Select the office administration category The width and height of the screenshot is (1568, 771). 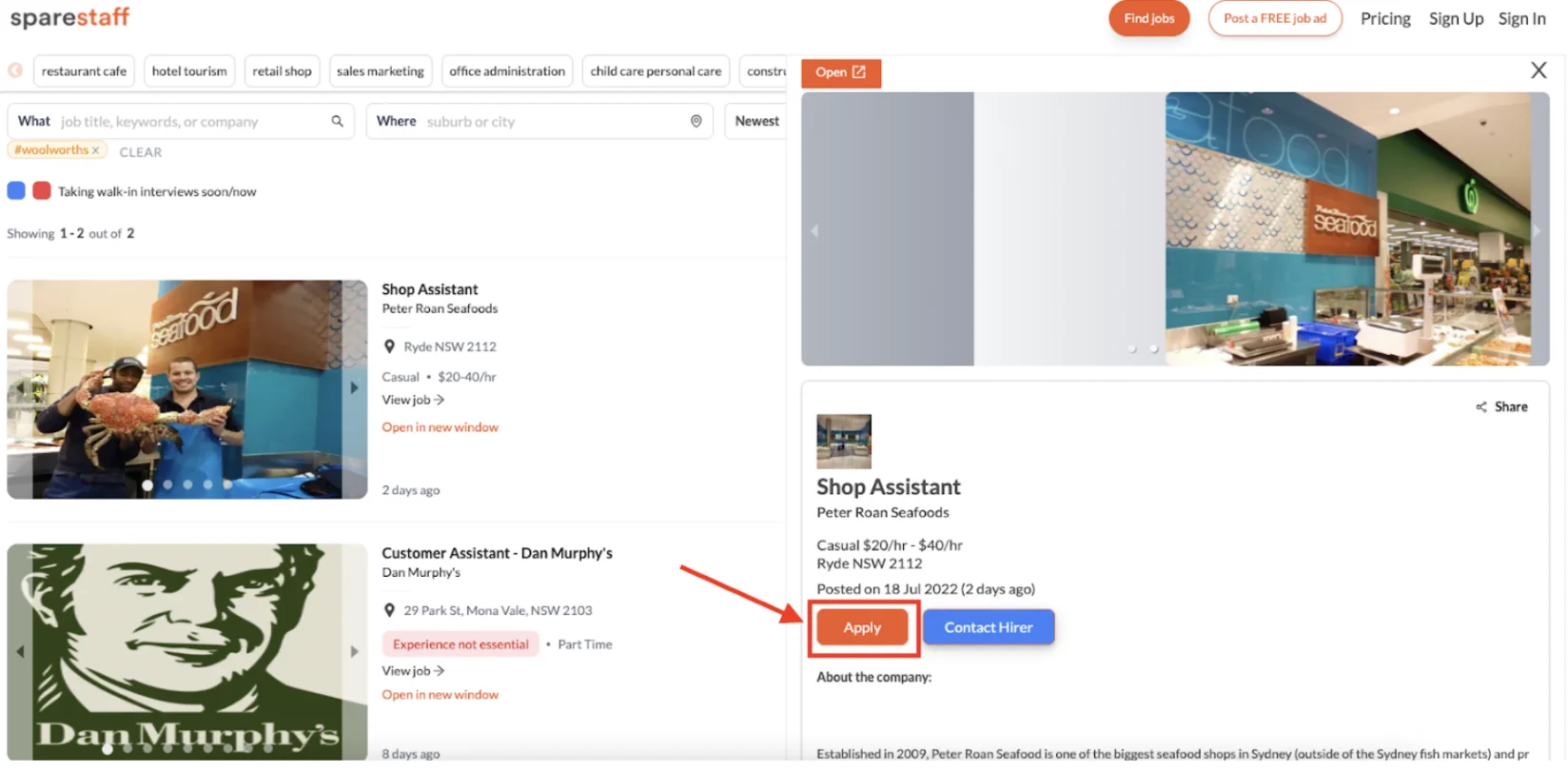507,70
